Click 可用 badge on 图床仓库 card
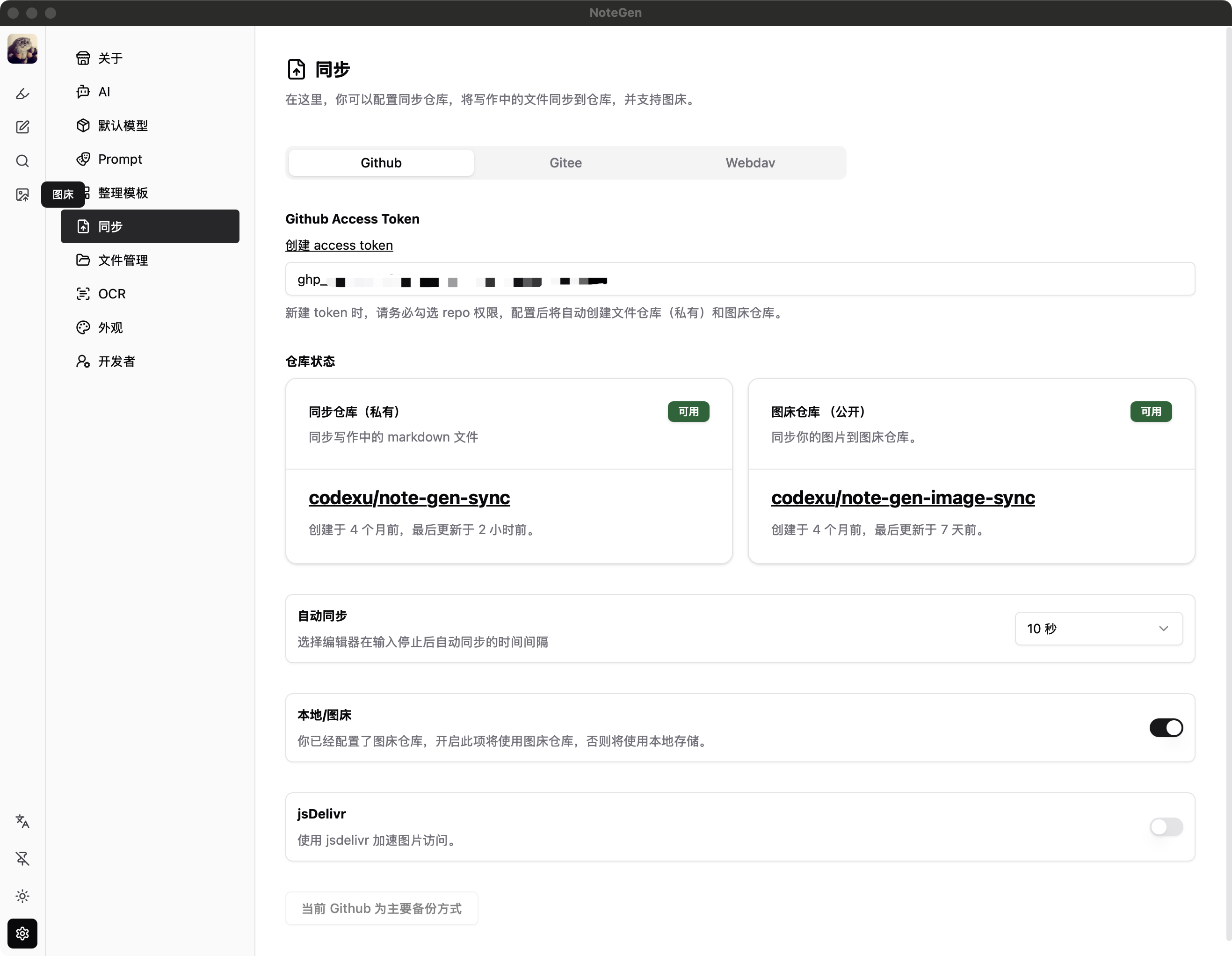The image size is (1232, 956). pyautogui.click(x=1151, y=412)
